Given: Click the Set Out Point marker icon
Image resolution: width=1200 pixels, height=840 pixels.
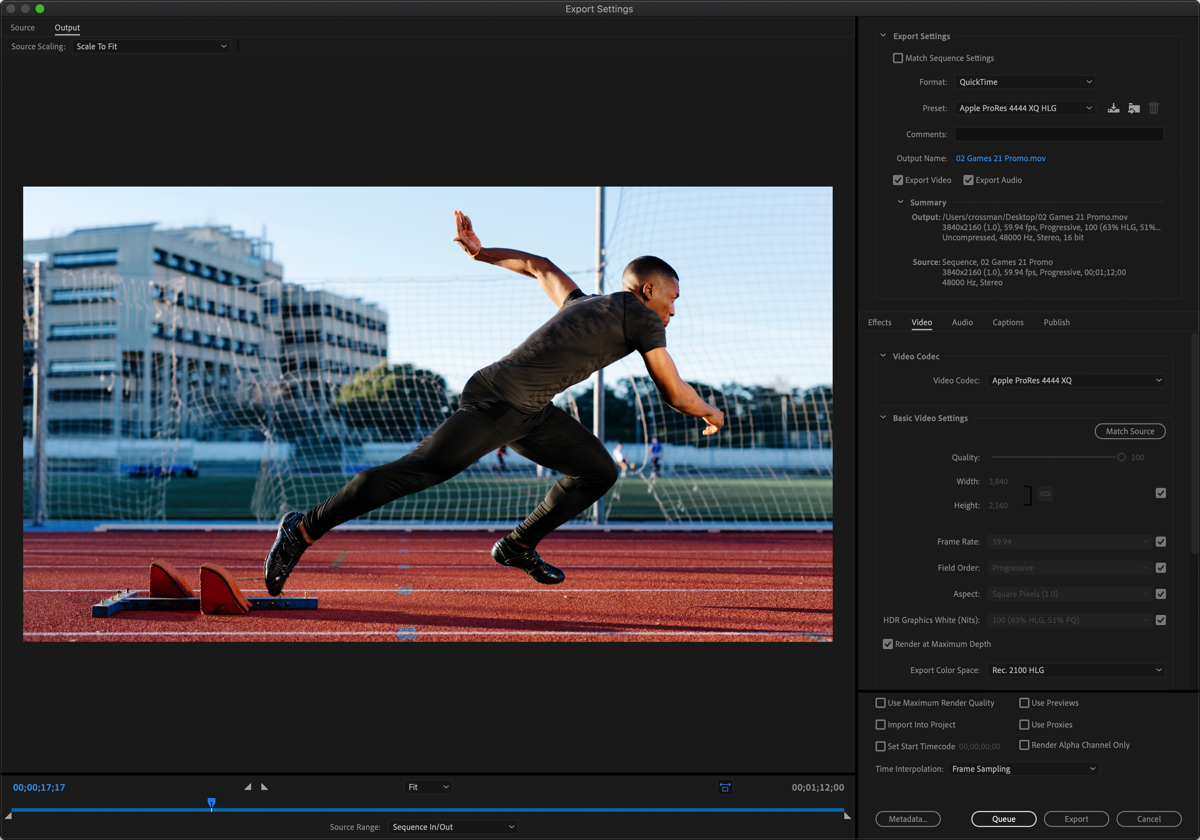Looking at the screenshot, I should coord(264,787).
